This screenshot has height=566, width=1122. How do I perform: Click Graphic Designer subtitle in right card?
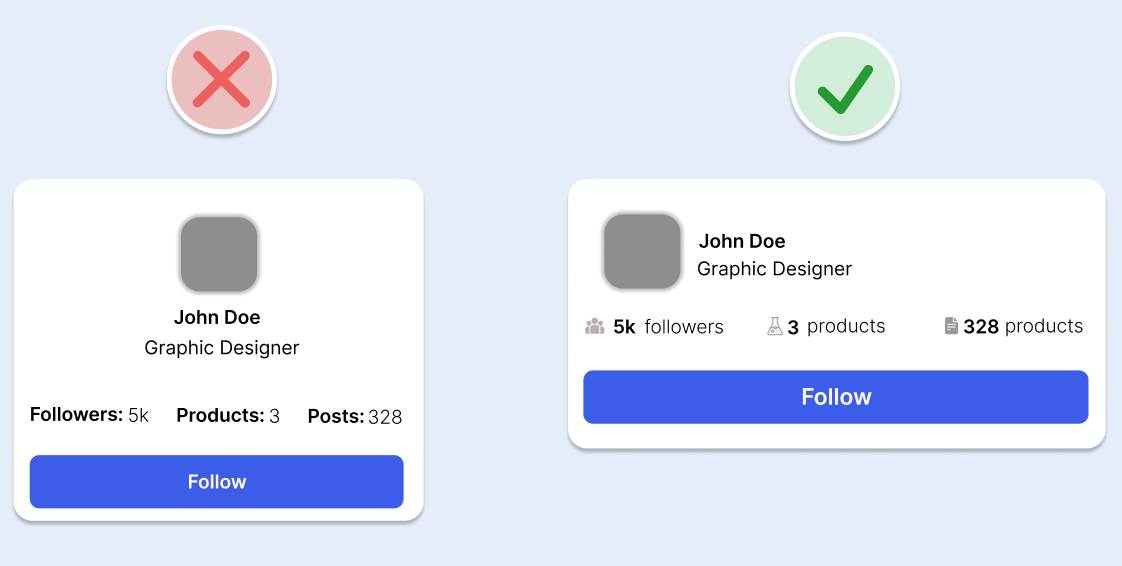[x=774, y=269]
